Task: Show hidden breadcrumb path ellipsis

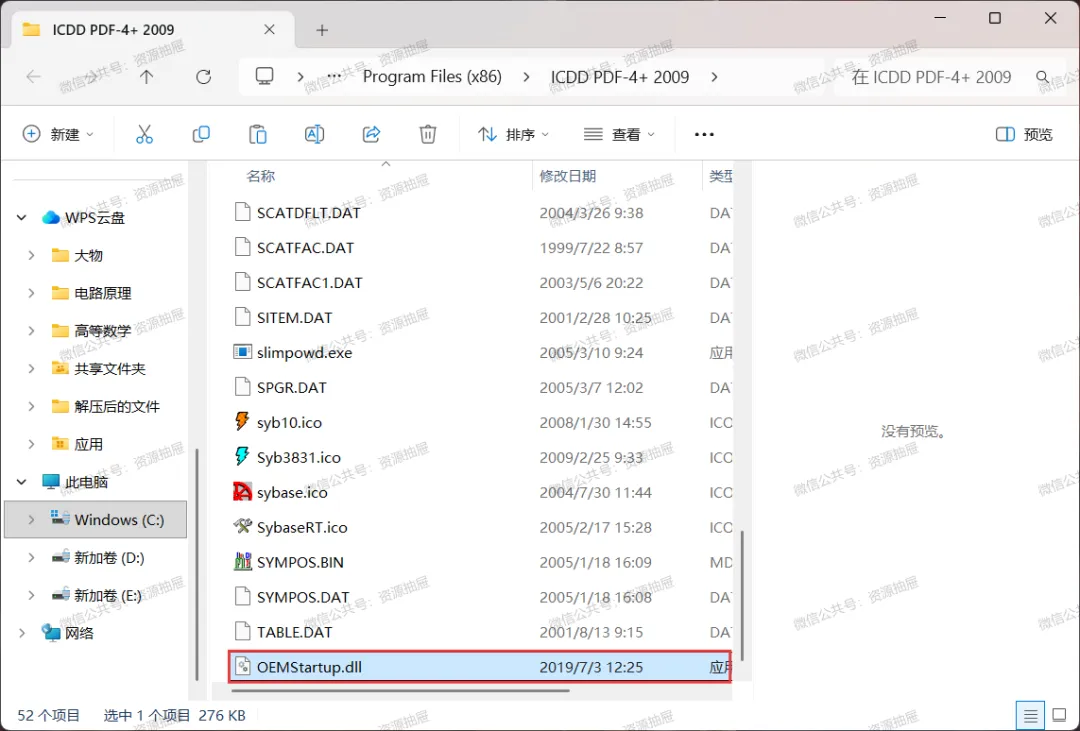Action: (x=334, y=76)
